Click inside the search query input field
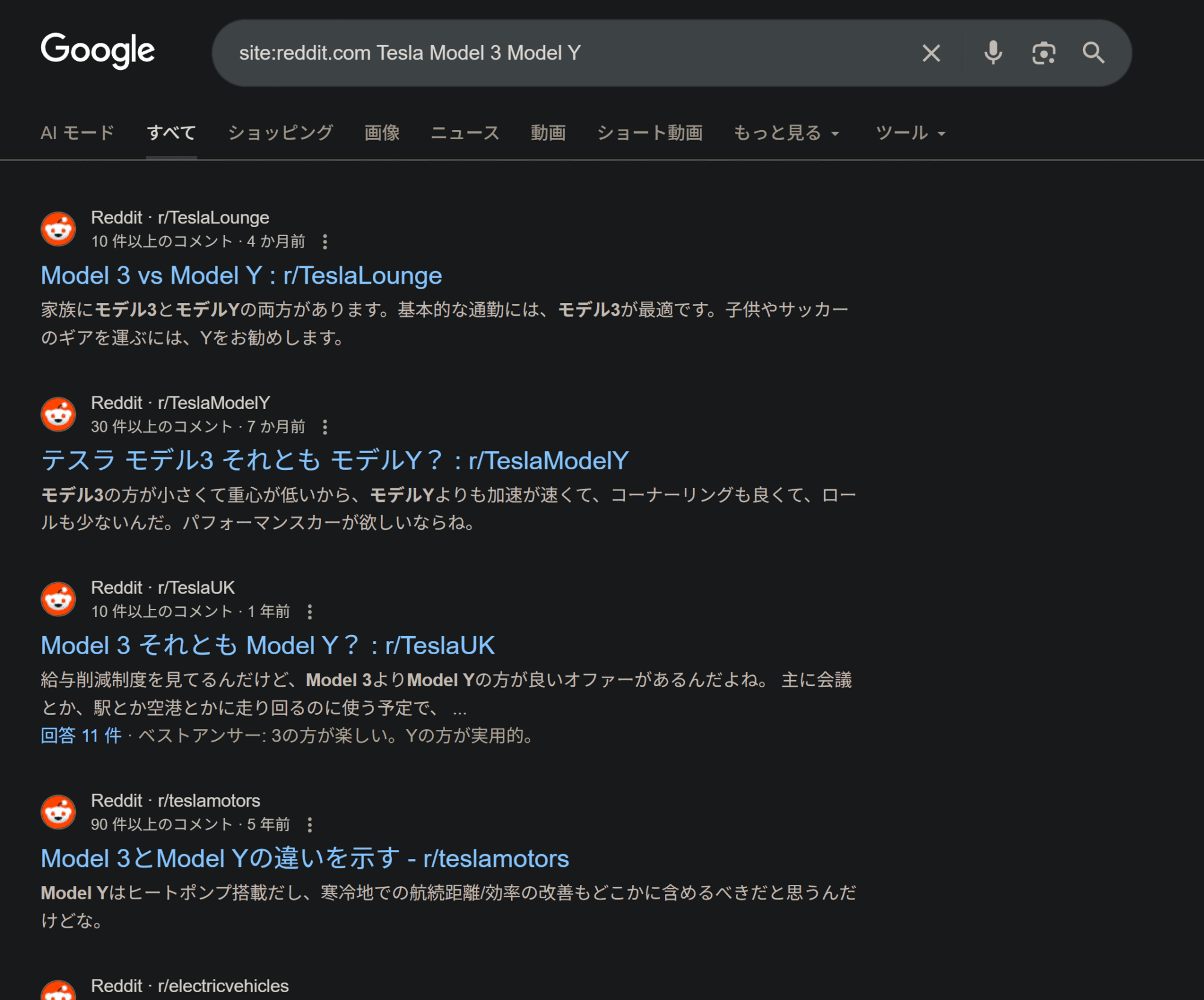The height and width of the screenshot is (1000, 1204). 542,53
